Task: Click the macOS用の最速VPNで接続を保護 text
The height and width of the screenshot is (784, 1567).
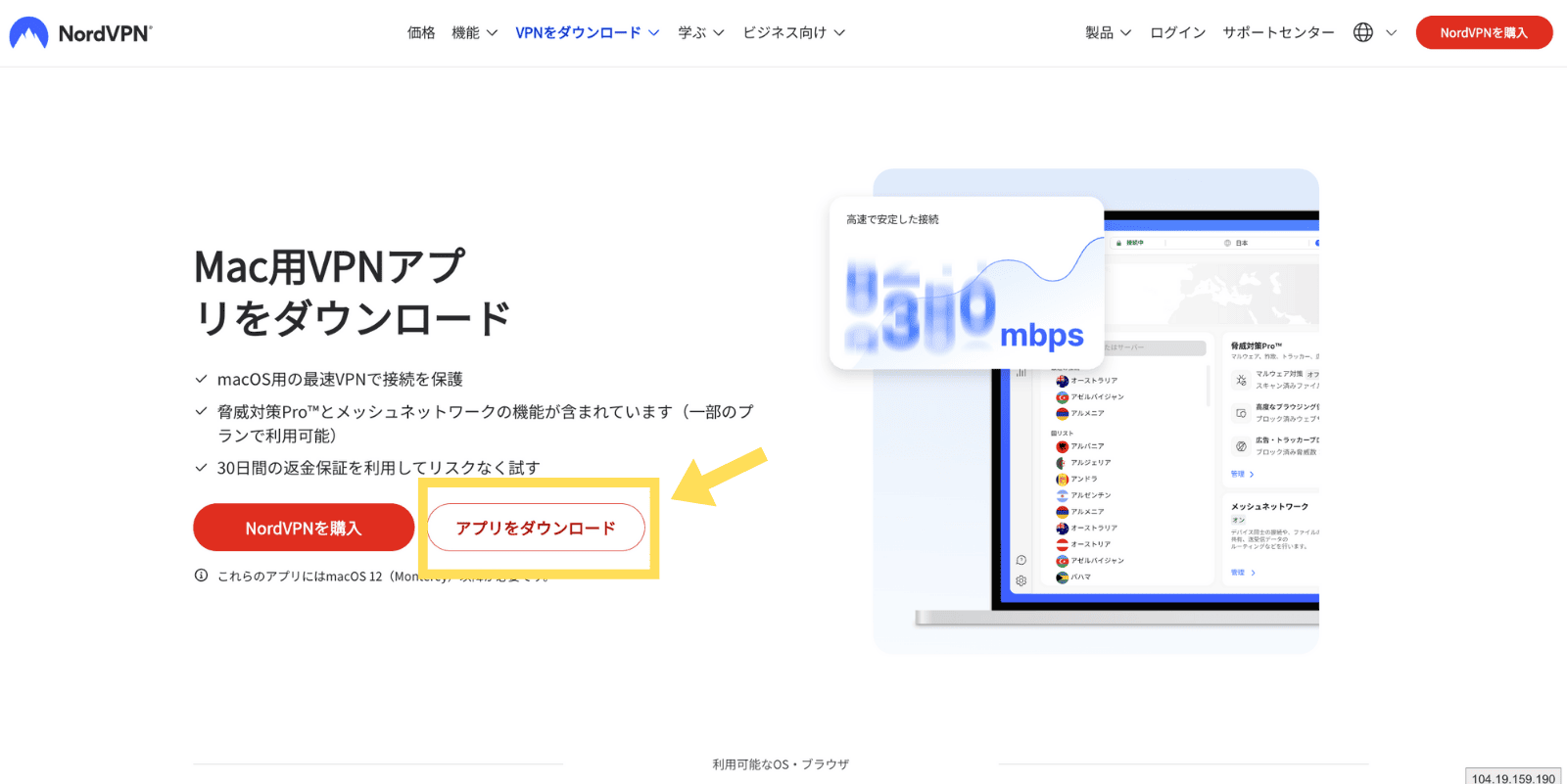Action: pyautogui.click(x=340, y=379)
